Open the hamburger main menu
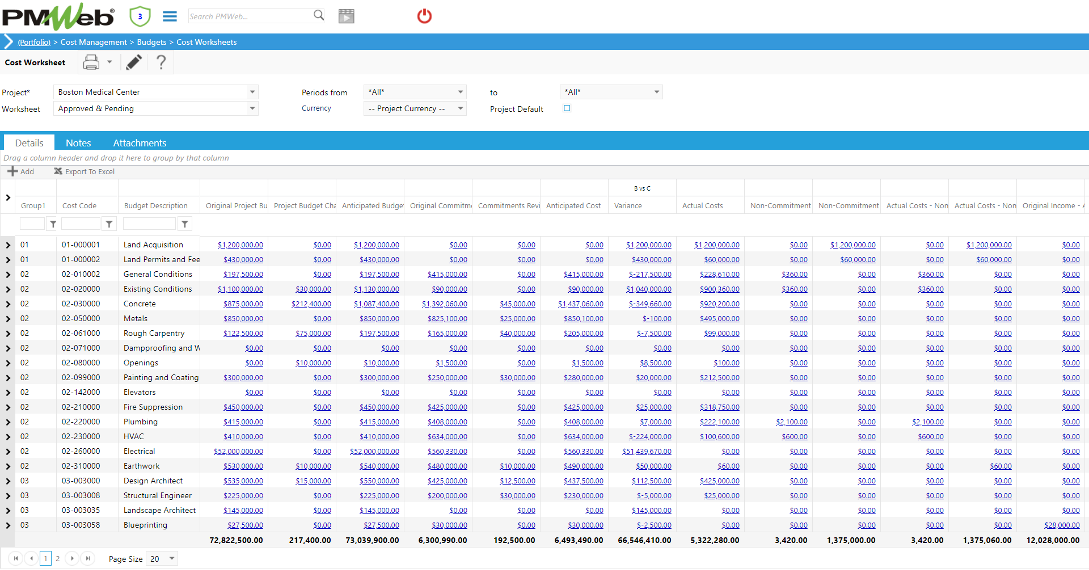1089x570 pixels. click(169, 16)
